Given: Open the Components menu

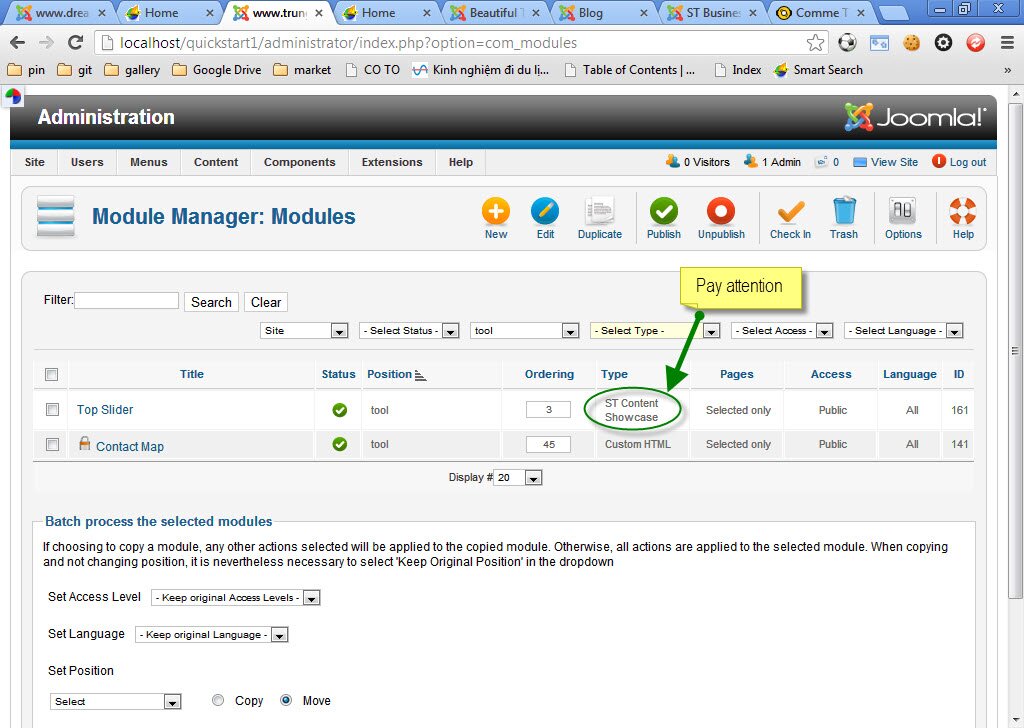Looking at the screenshot, I should (299, 162).
